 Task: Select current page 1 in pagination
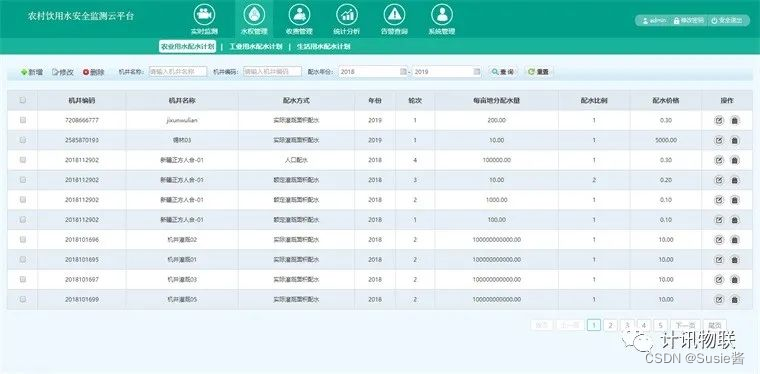(x=594, y=325)
